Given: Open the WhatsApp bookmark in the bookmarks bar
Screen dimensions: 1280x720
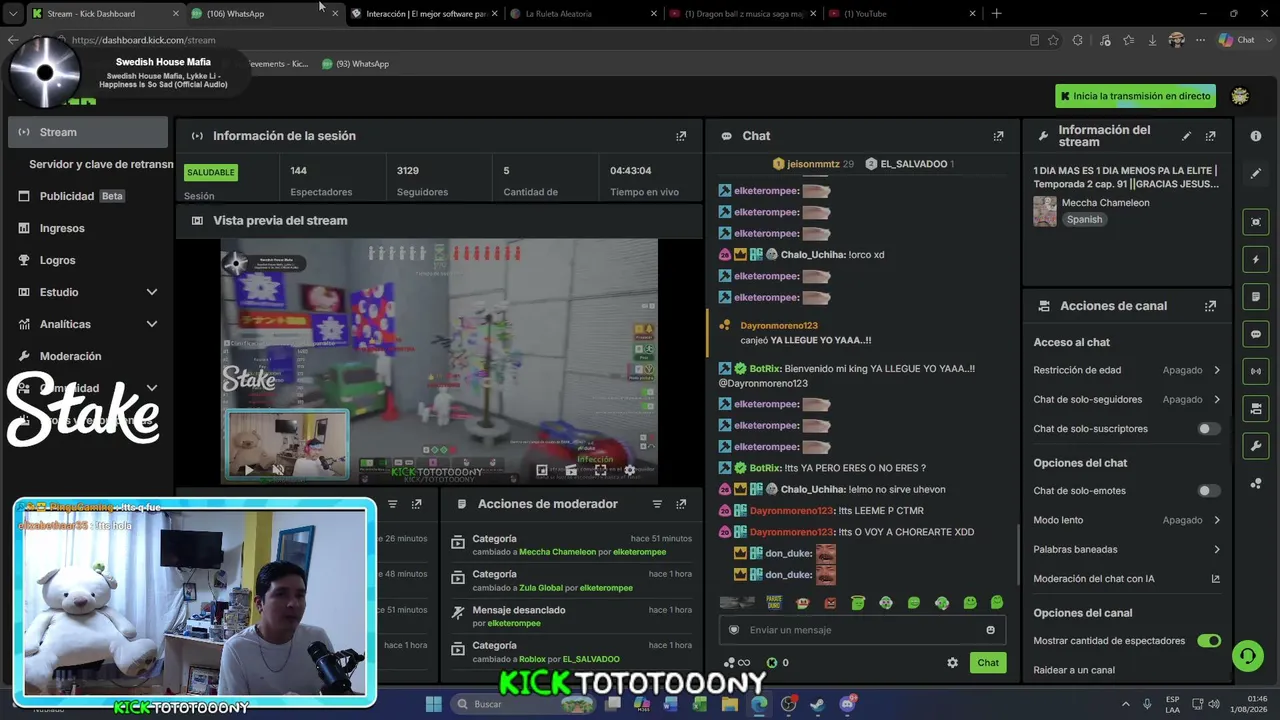Looking at the screenshot, I should (355, 64).
